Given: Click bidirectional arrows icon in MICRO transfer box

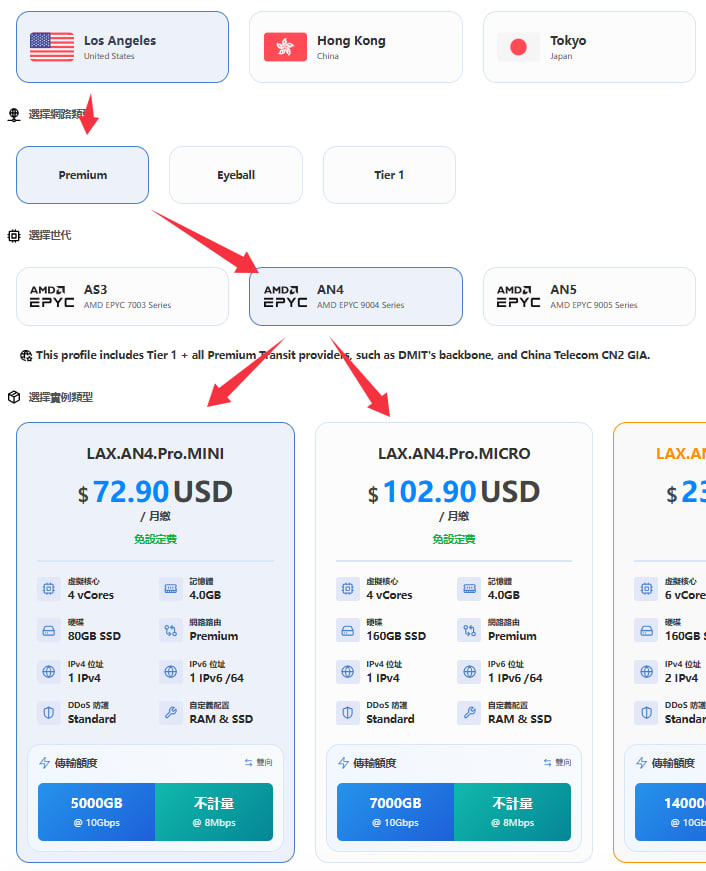Looking at the screenshot, I should 547,763.
